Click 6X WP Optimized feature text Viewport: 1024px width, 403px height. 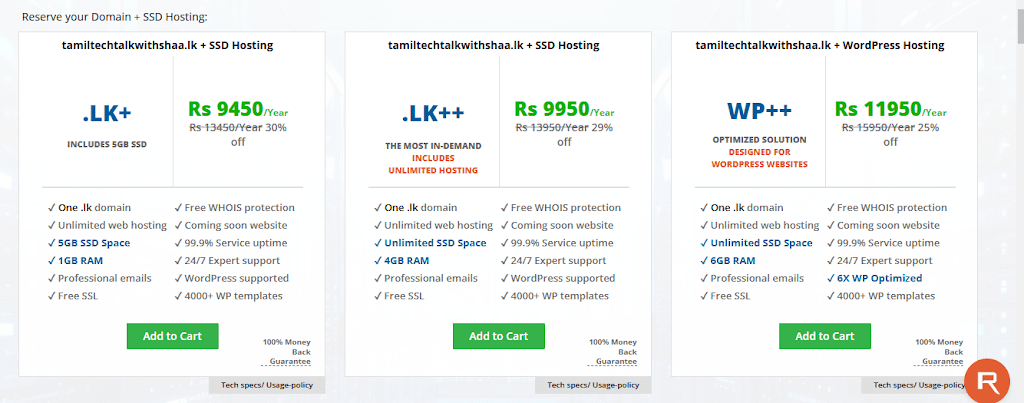(880, 278)
